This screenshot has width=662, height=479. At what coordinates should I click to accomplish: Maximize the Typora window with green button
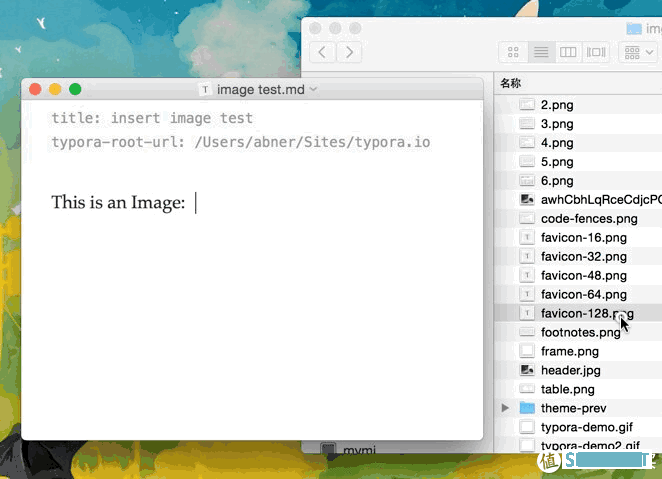(75, 89)
